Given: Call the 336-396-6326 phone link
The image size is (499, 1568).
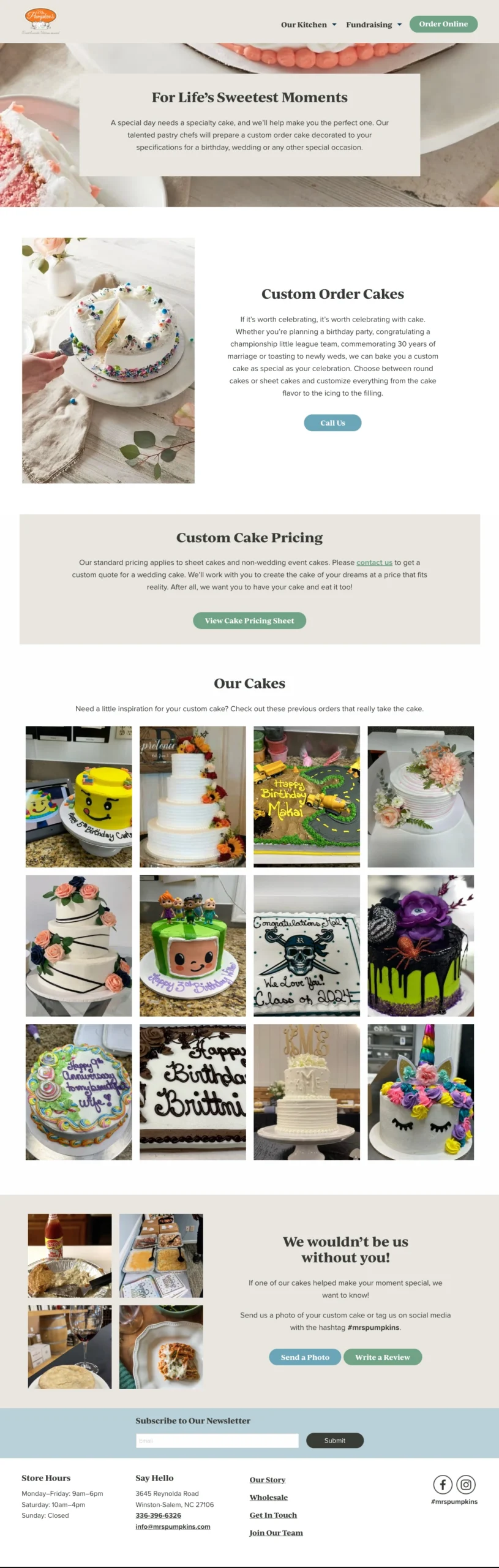Looking at the screenshot, I should click(x=158, y=1515).
